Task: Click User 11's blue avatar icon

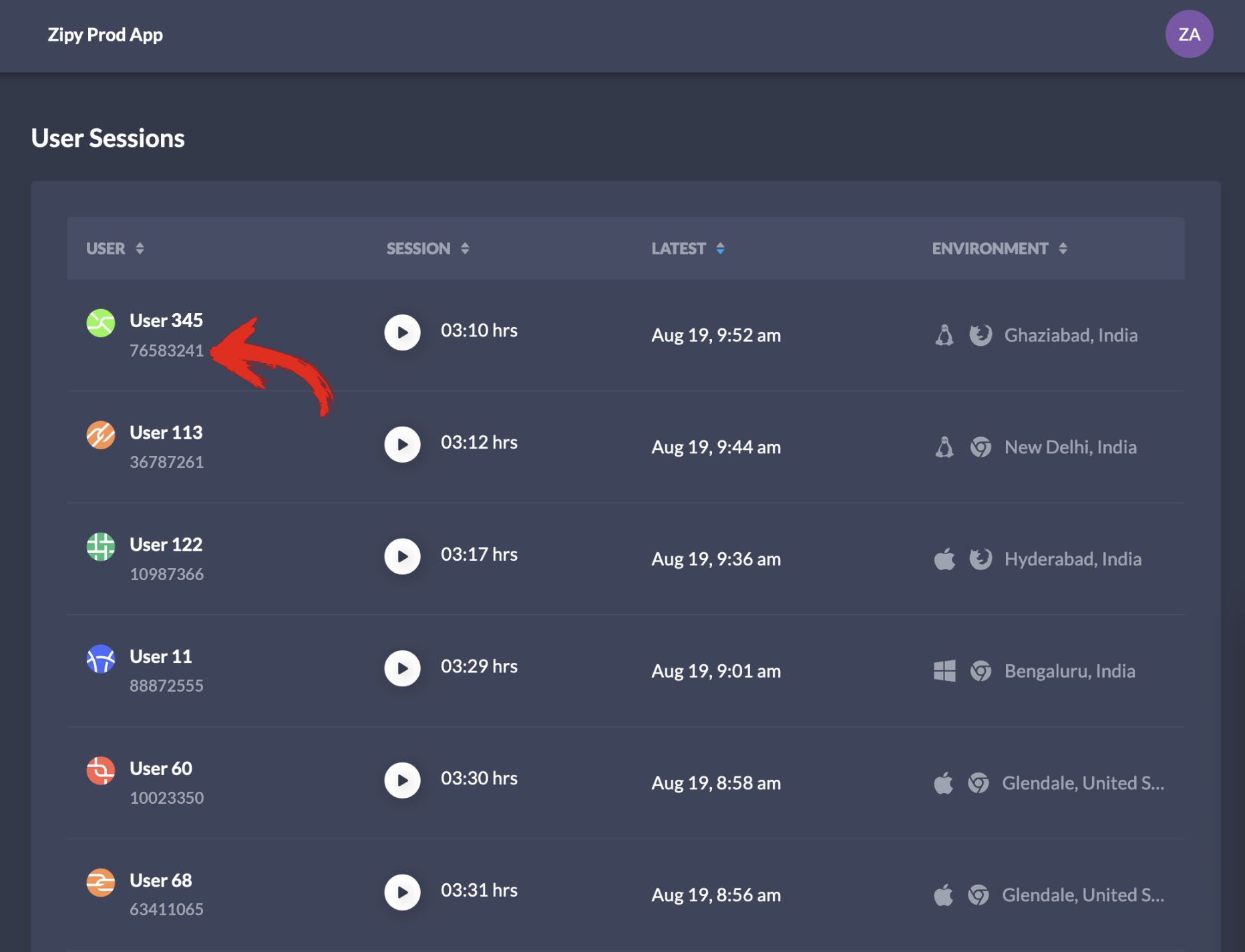Action: coord(101,659)
